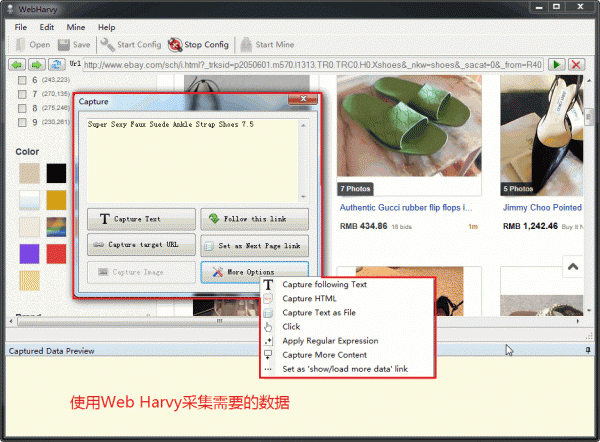
Task: Open Authentic Gucci rubber flip flops link
Action: coord(406,208)
